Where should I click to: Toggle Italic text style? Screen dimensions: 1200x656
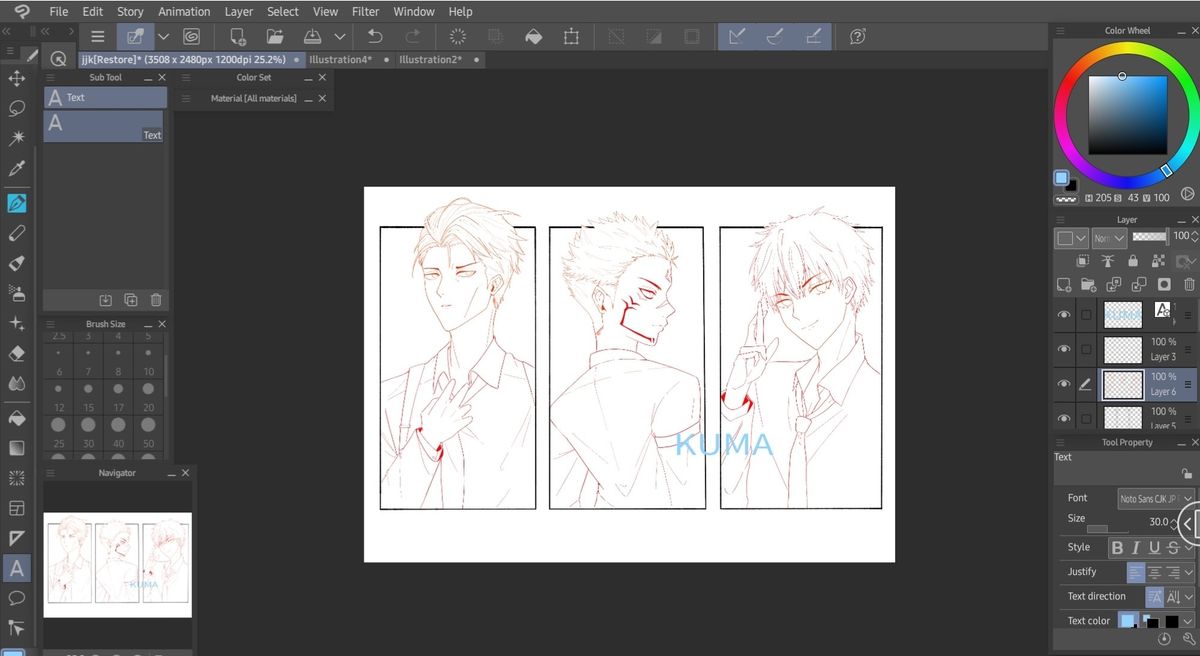point(1135,547)
